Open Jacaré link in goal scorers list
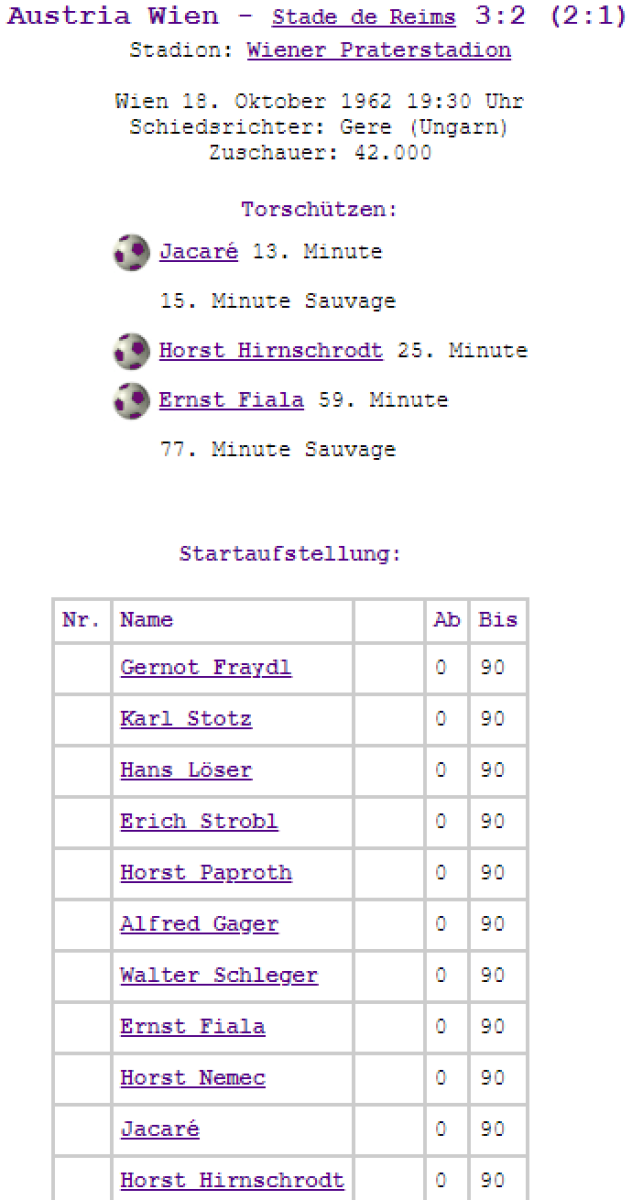 (x=198, y=252)
